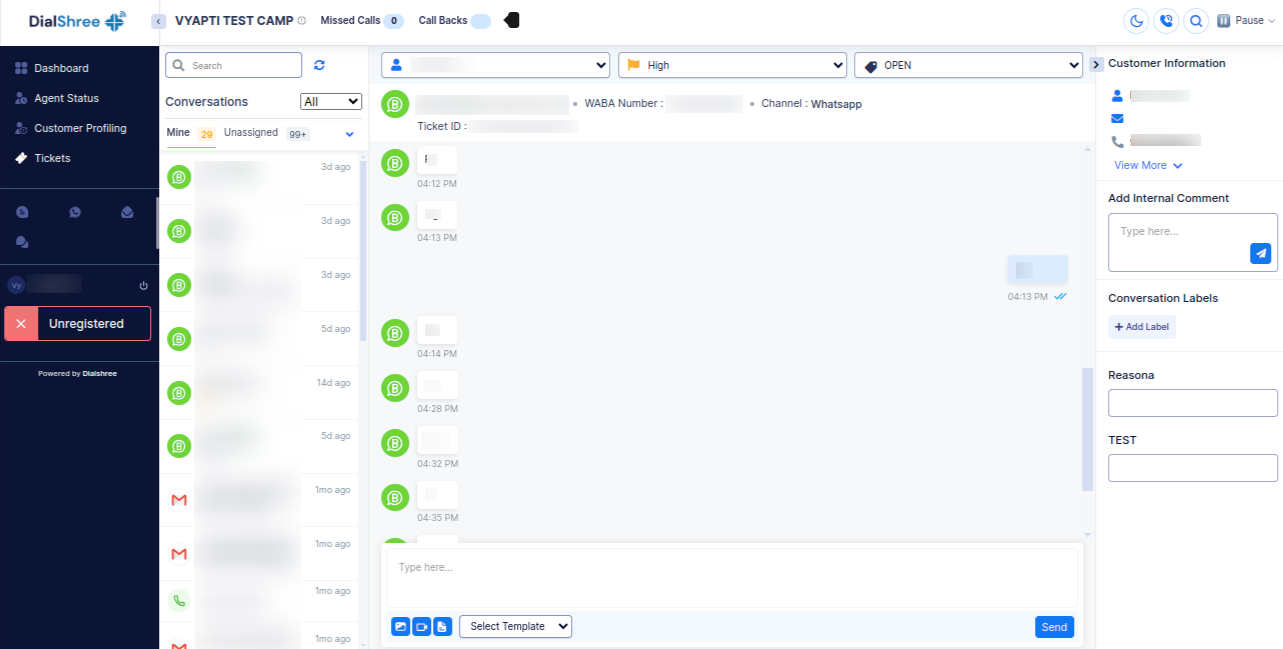Screen dimensions: 1283x649
Task: Click the conversations list scrollbar
Action: (x=363, y=250)
